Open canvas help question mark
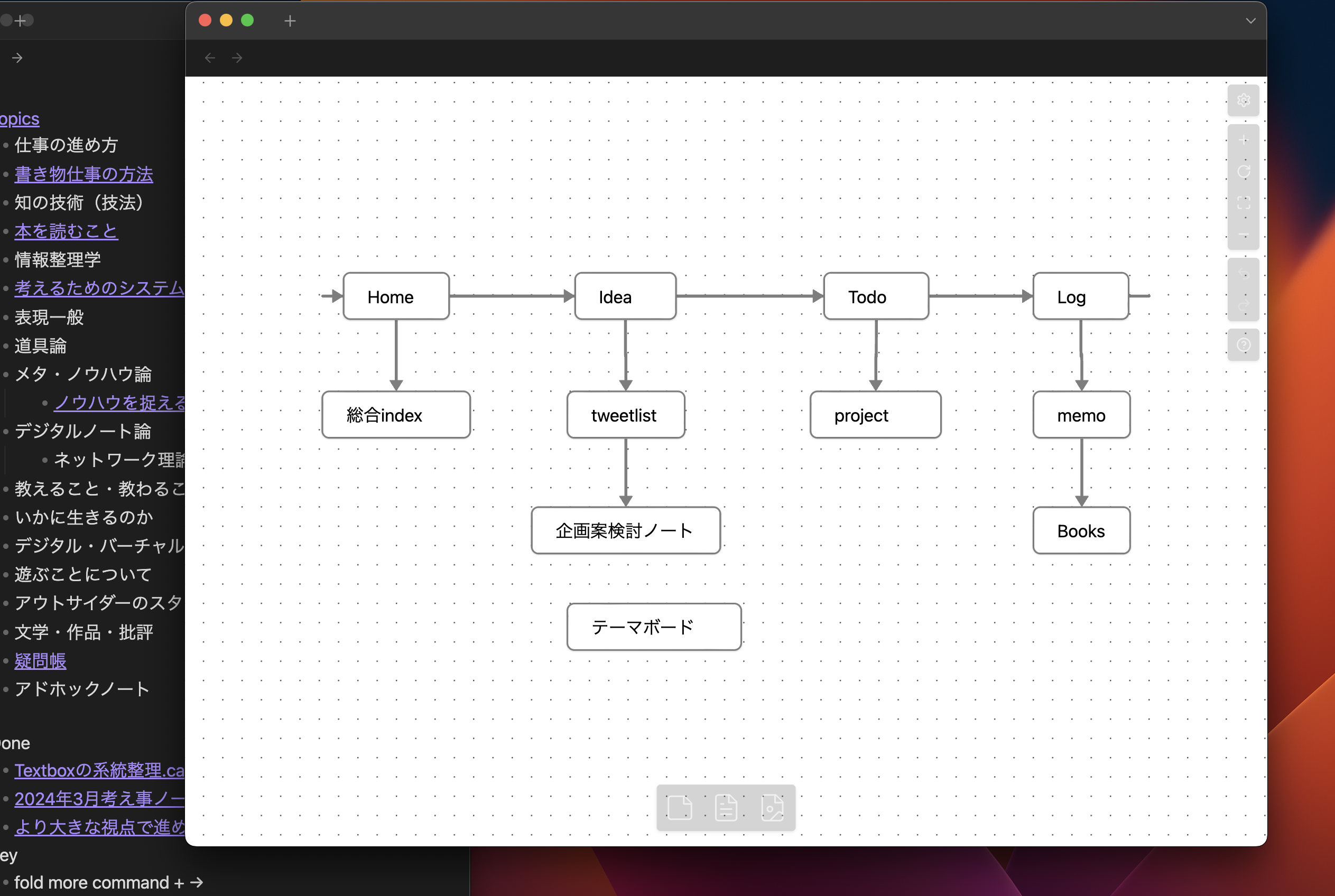The width and height of the screenshot is (1335, 896). [x=1243, y=344]
